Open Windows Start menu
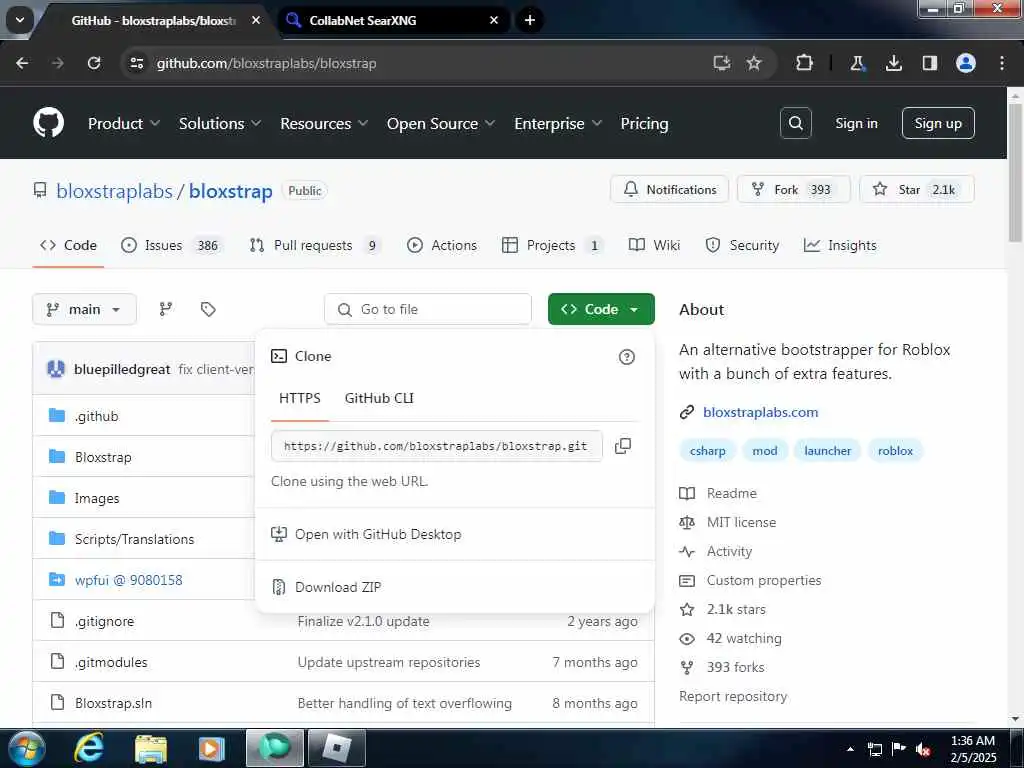Screen dimensions: 1024x768 click(26, 748)
